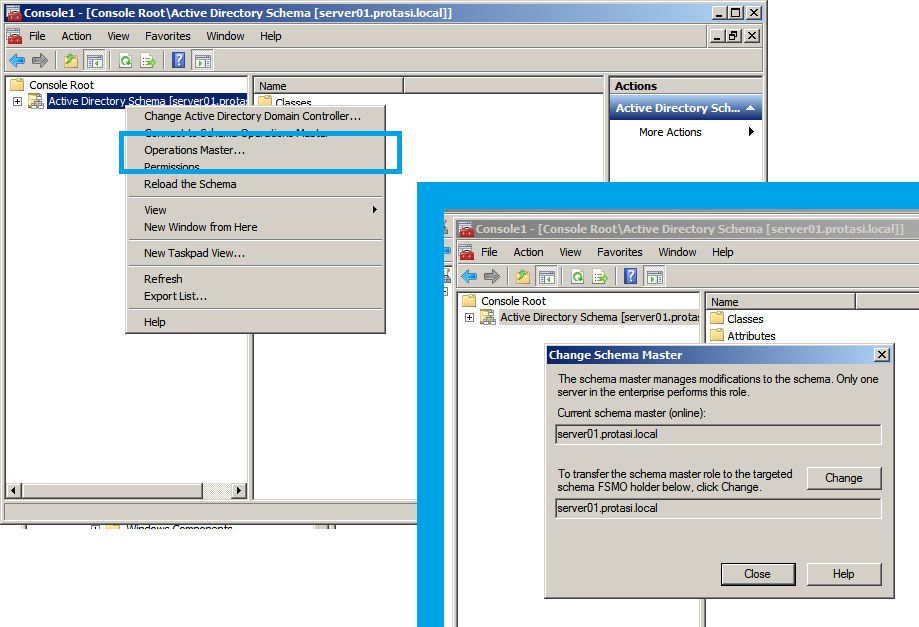Image resolution: width=919 pixels, height=627 pixels.
Task: Toggle action pane icon in first console toolbar
Action: coord(202,60)
